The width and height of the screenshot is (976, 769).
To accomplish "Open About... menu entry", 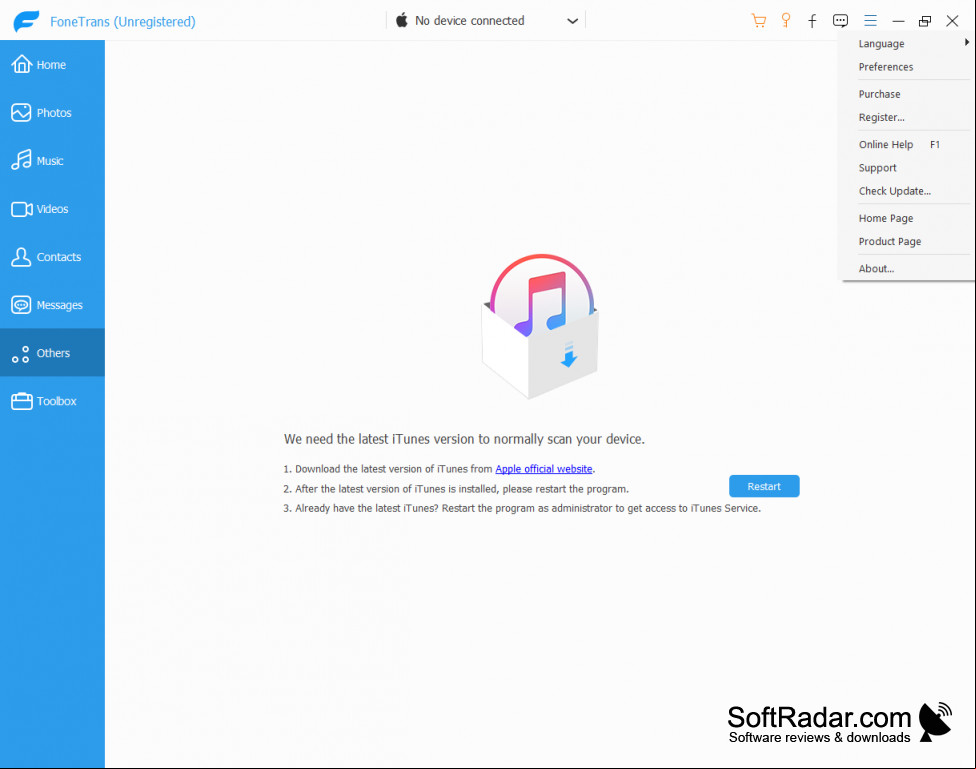I will click(x=876, y=269).
